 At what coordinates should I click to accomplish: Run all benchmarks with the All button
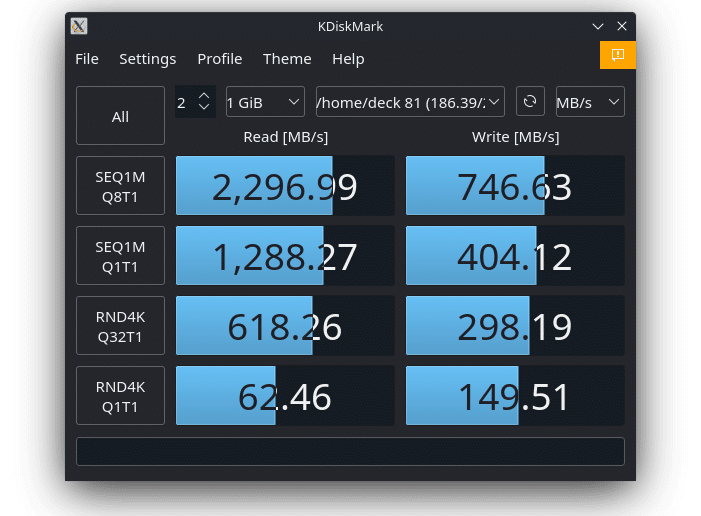coord(120,116)
